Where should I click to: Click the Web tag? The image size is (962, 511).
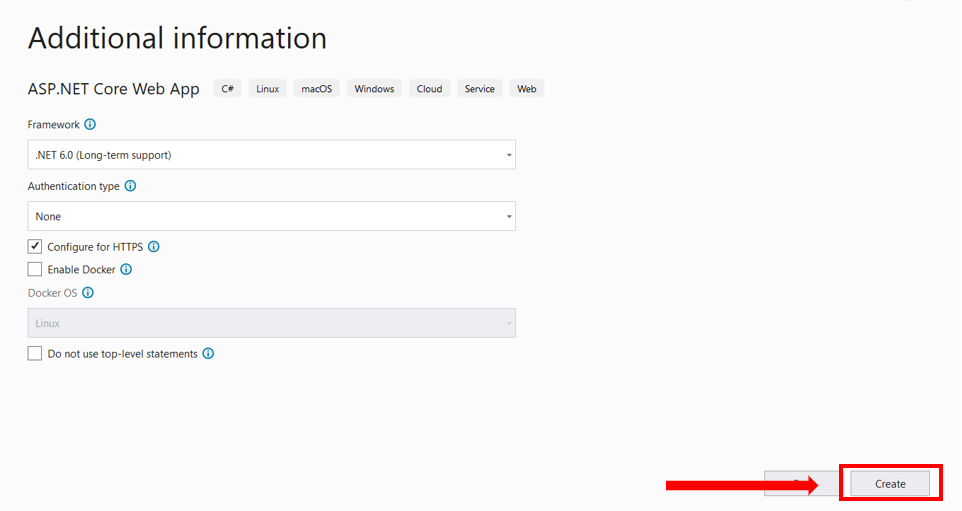[x=526, y=88]
